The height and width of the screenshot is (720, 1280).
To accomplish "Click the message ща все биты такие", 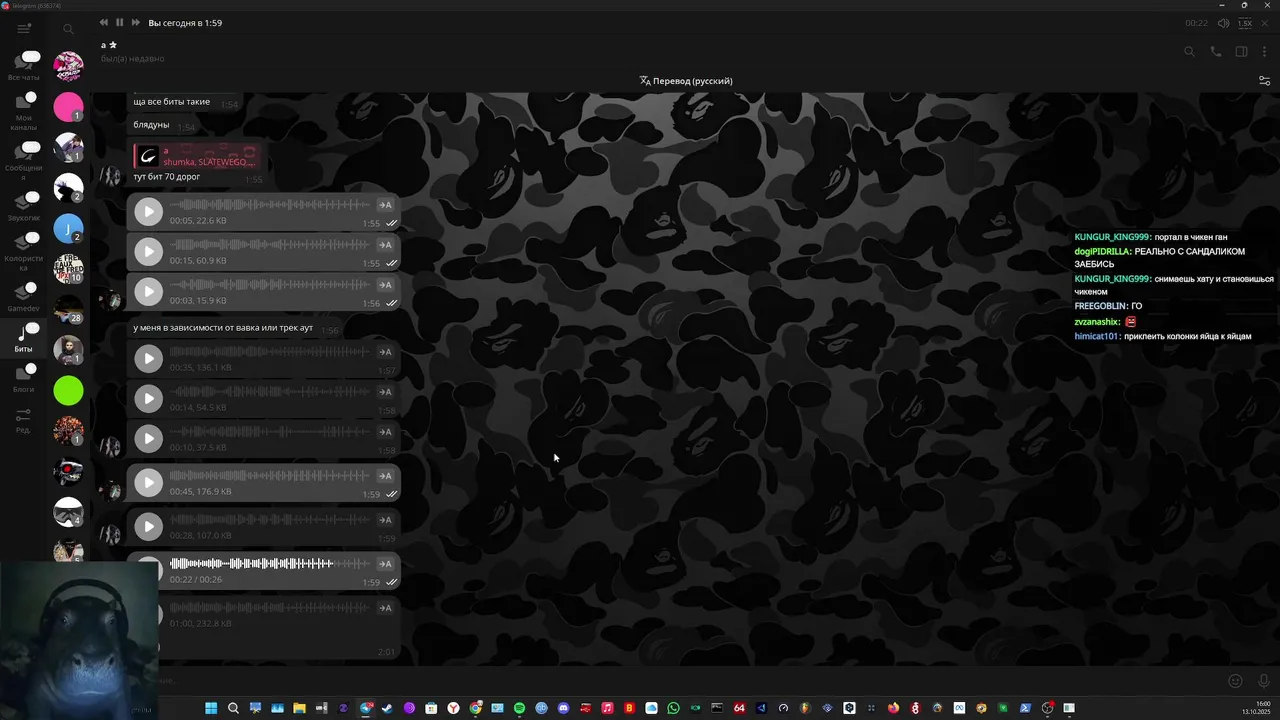I will [x=171, y=102].
